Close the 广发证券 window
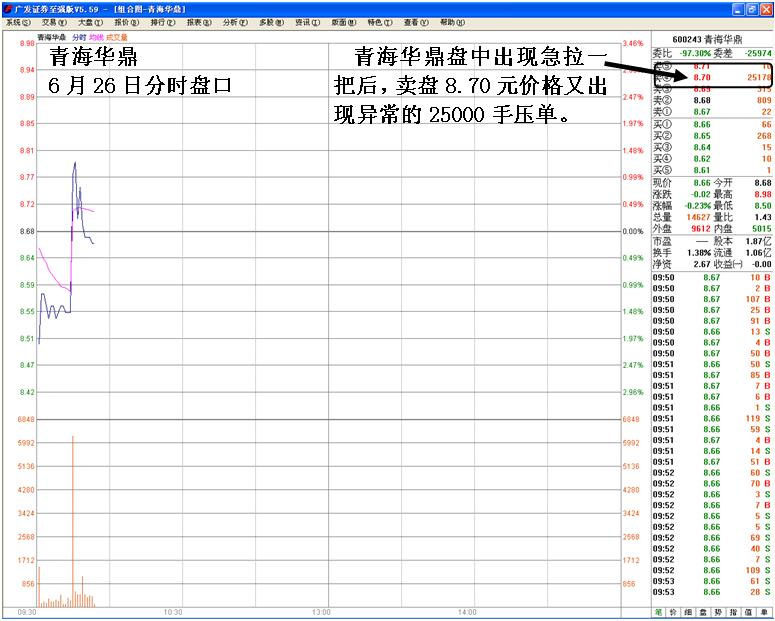The width and height of the screenshot is (775, 621). (x=766, y=9)
